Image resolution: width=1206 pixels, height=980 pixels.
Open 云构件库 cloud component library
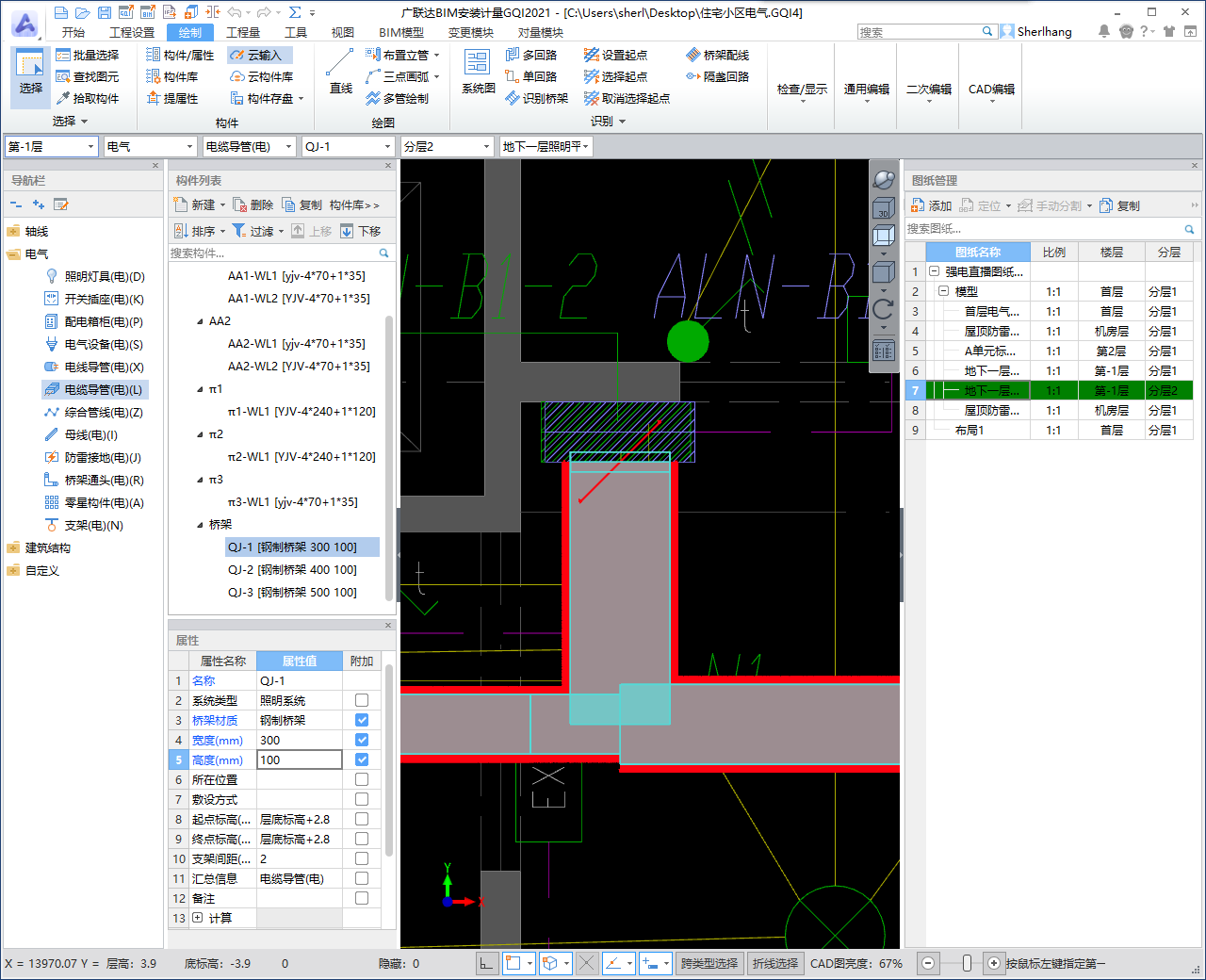(261, 76)
